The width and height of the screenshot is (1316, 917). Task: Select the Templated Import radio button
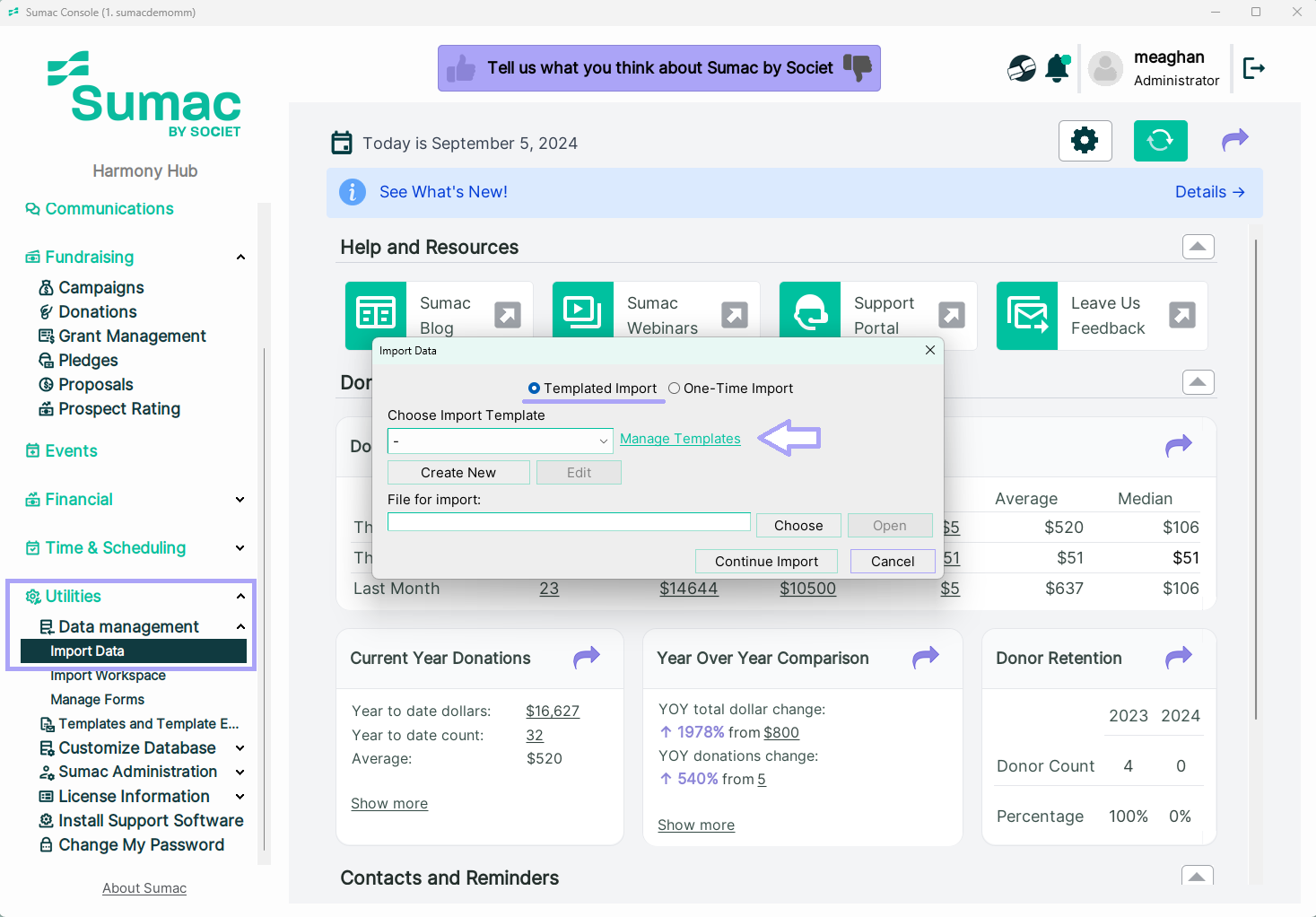click(535, 389)
